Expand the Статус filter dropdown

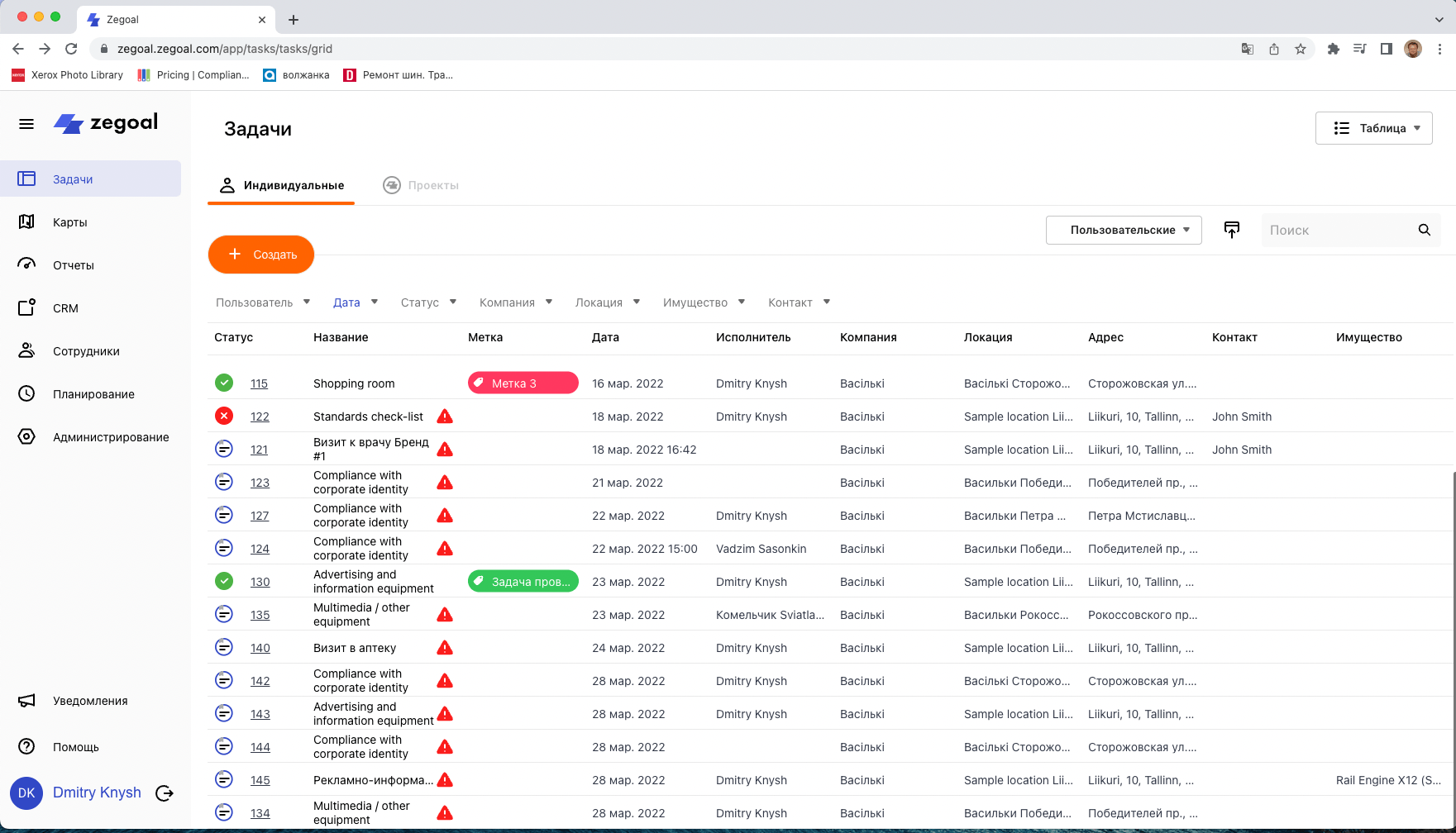tap(428, 302)
